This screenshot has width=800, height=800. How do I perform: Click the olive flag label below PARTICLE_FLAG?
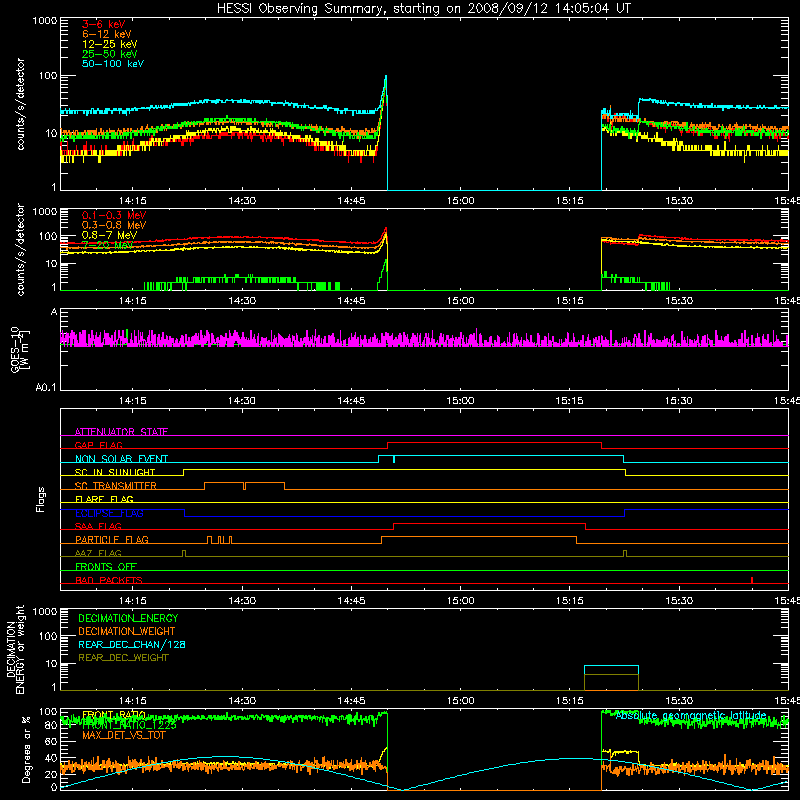(x=98, y=553)
